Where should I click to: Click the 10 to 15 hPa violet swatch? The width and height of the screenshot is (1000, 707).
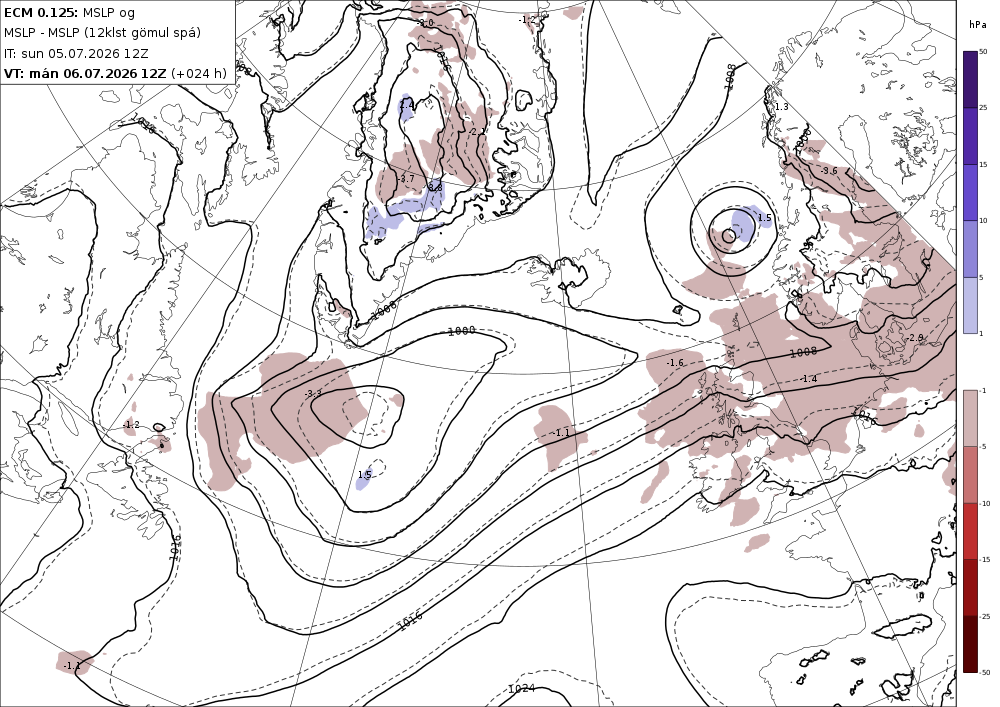pyautogui.click(x=970, y=193)
